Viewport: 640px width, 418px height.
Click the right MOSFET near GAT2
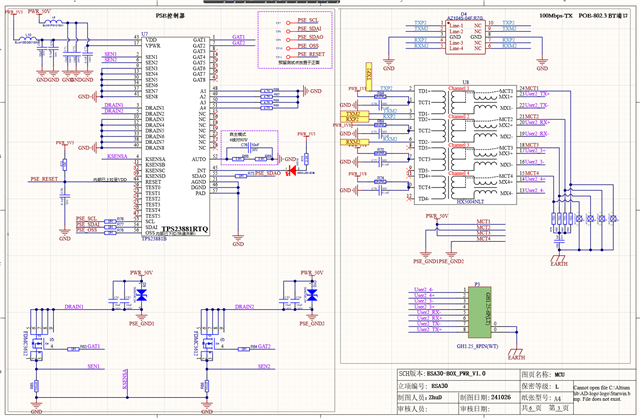point(209,344)
